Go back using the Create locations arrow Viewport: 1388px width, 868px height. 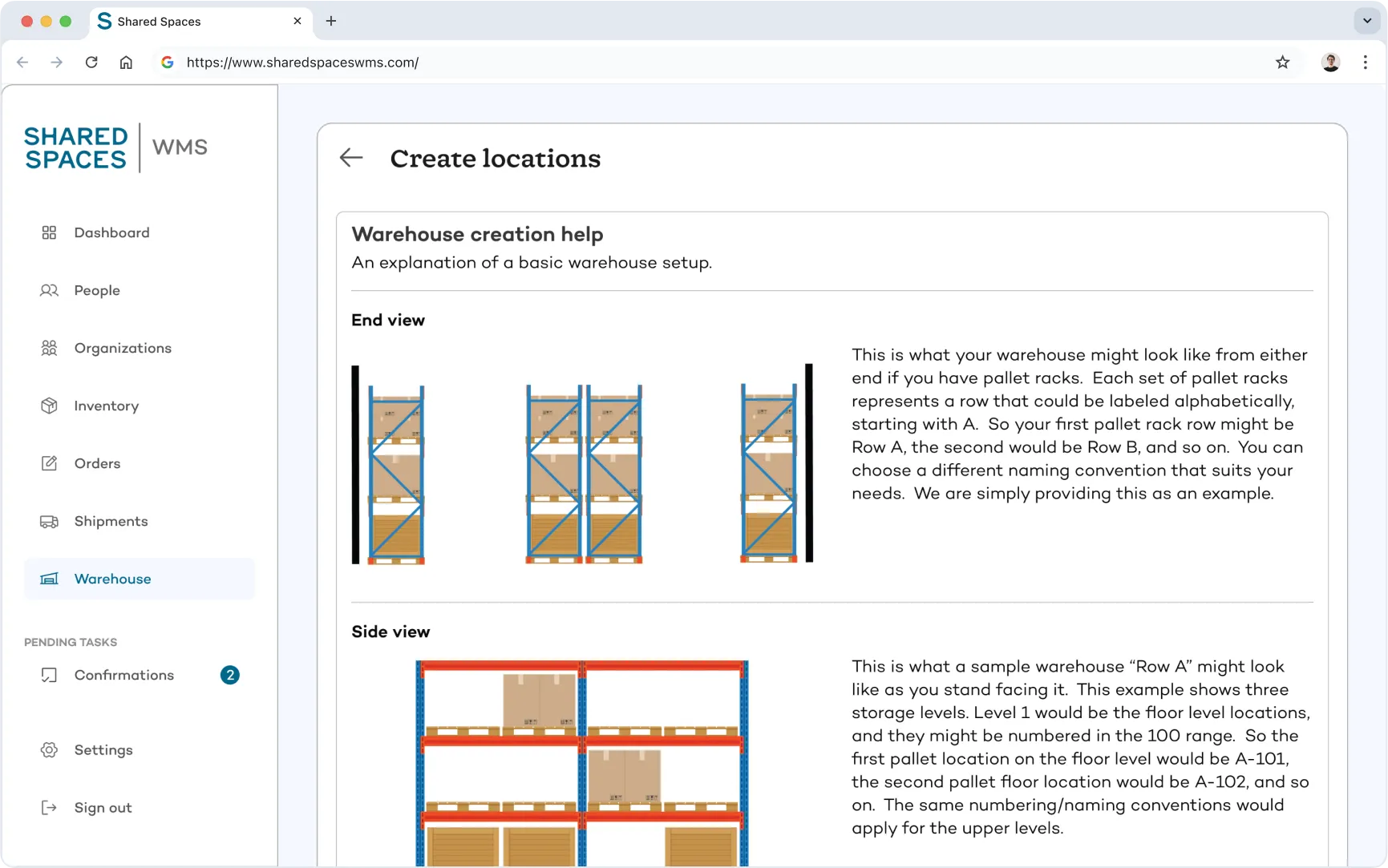click(x=351, y=158)
